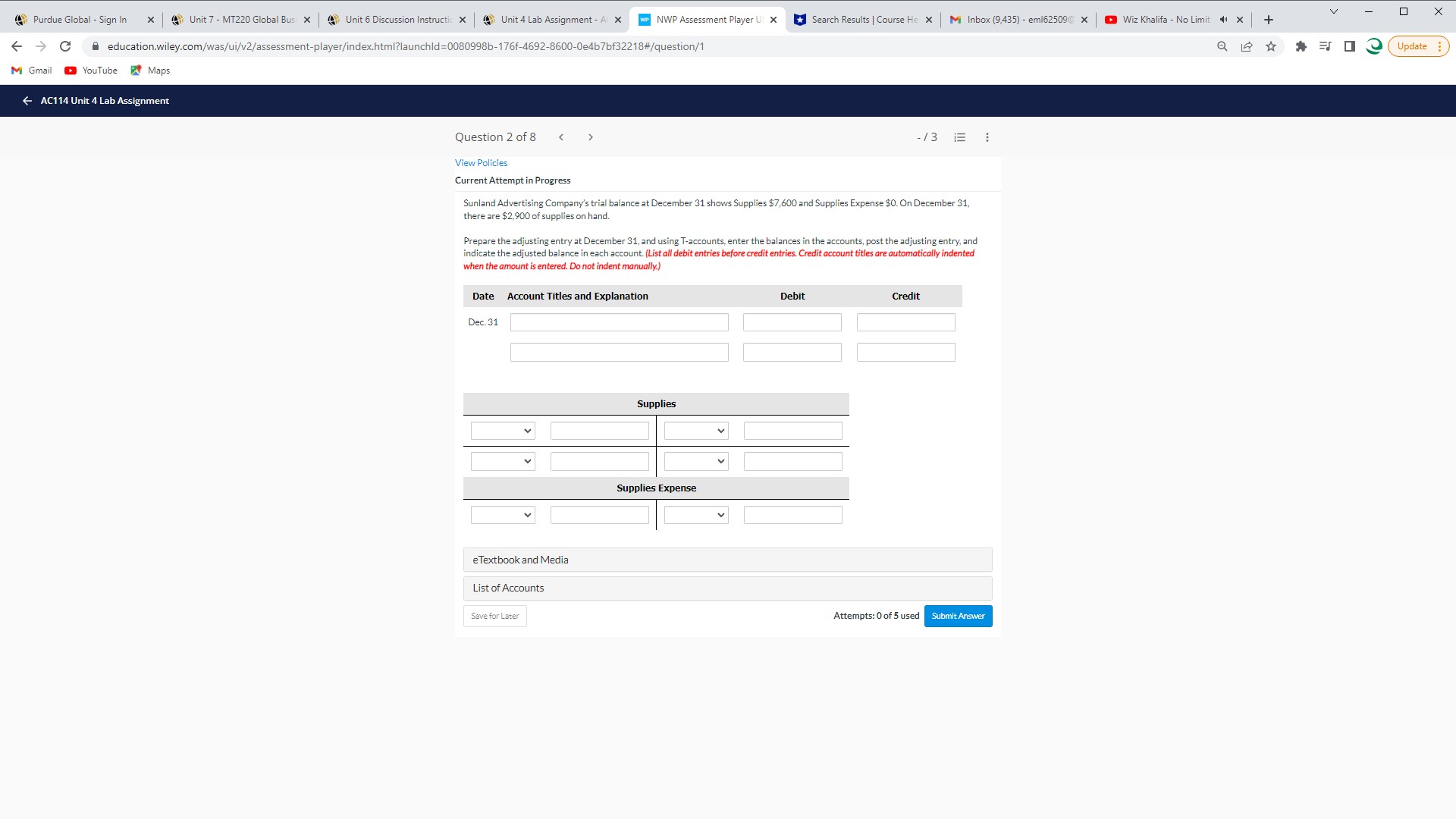This screenshot has width=1456, height=819.
Task: Expand the eTextbook and Media section
Action: tap(727, 560)
